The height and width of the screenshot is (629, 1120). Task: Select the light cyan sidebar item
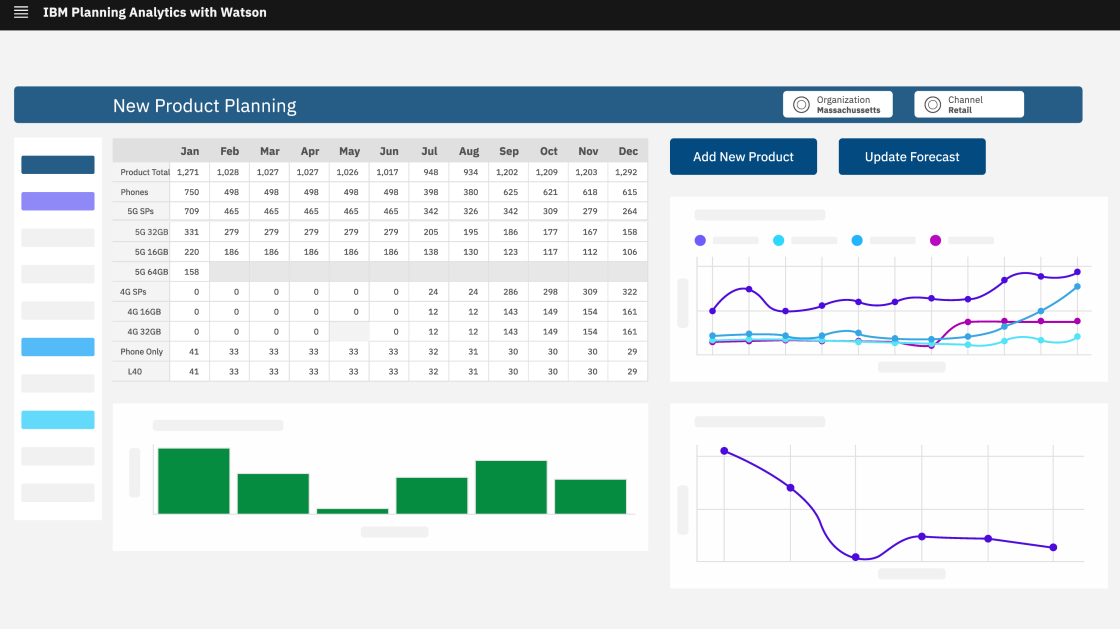(58, 419)
